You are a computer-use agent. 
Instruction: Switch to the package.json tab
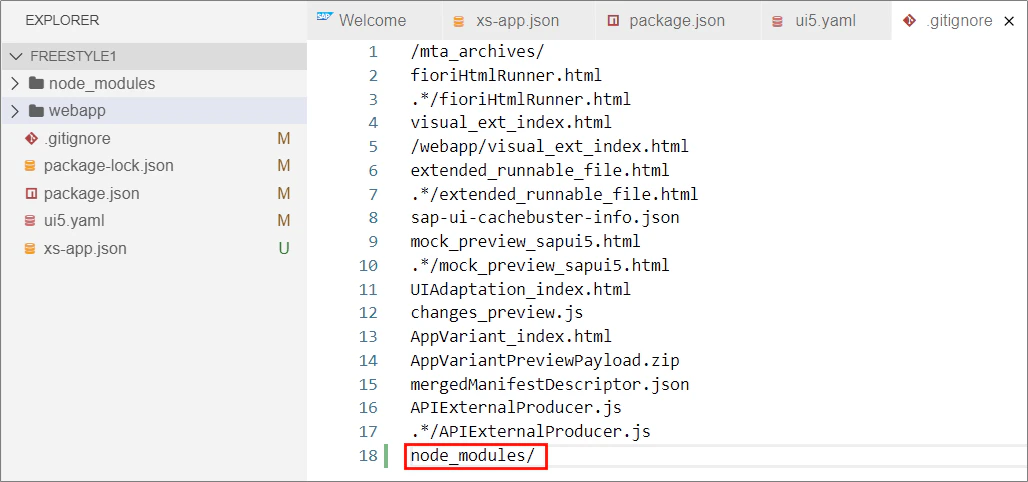tap(677, 20)
